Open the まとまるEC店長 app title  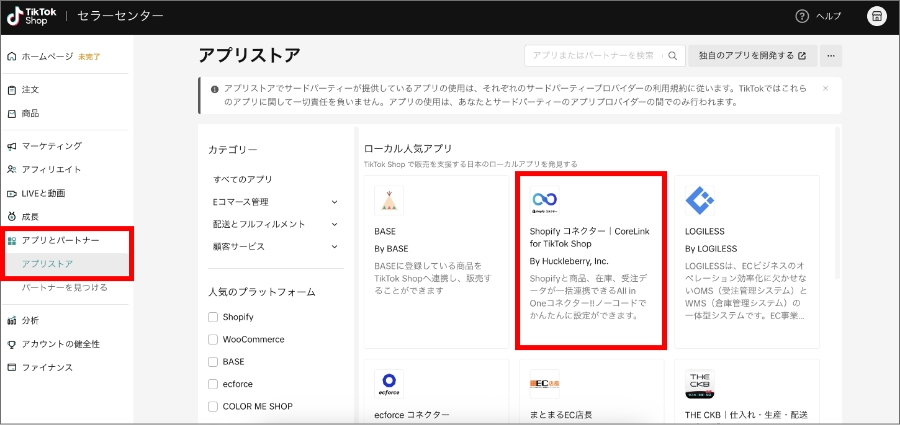(x=561, y=415)
